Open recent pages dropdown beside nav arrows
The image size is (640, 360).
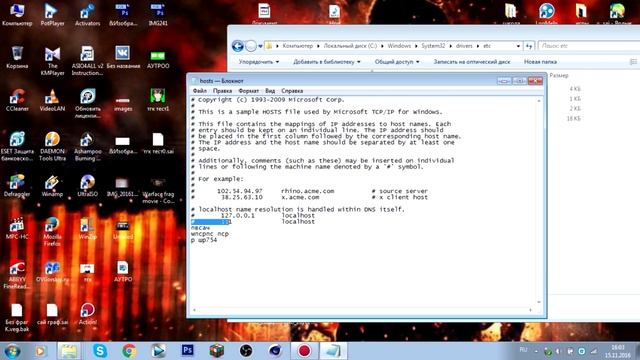pyautogui.click(x=260, y=46)
